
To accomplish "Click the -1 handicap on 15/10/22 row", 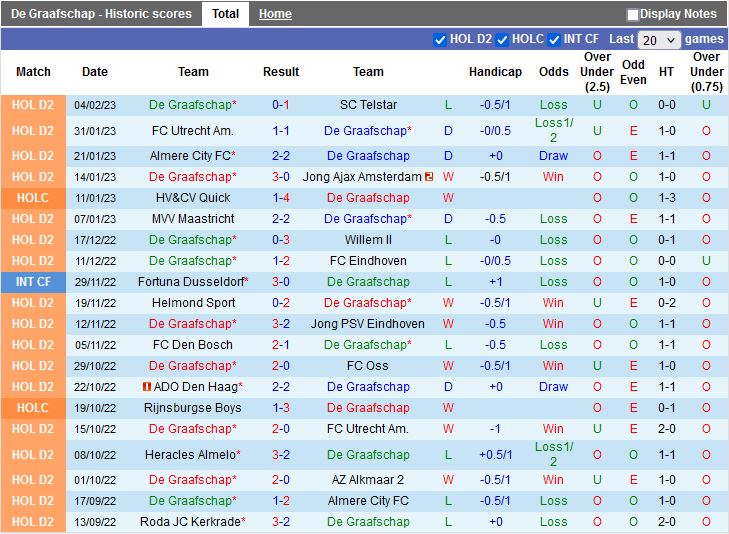I will click(495, 429).
